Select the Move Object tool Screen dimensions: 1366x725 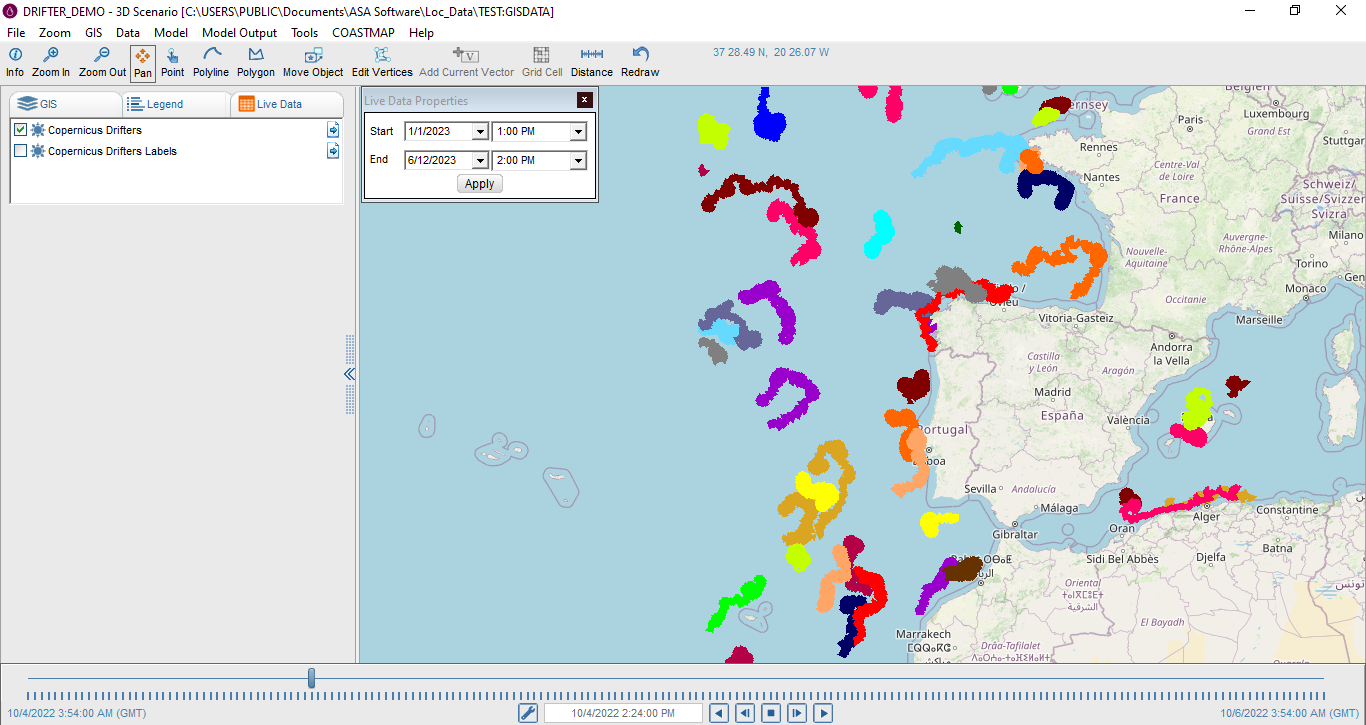[313, 61]
